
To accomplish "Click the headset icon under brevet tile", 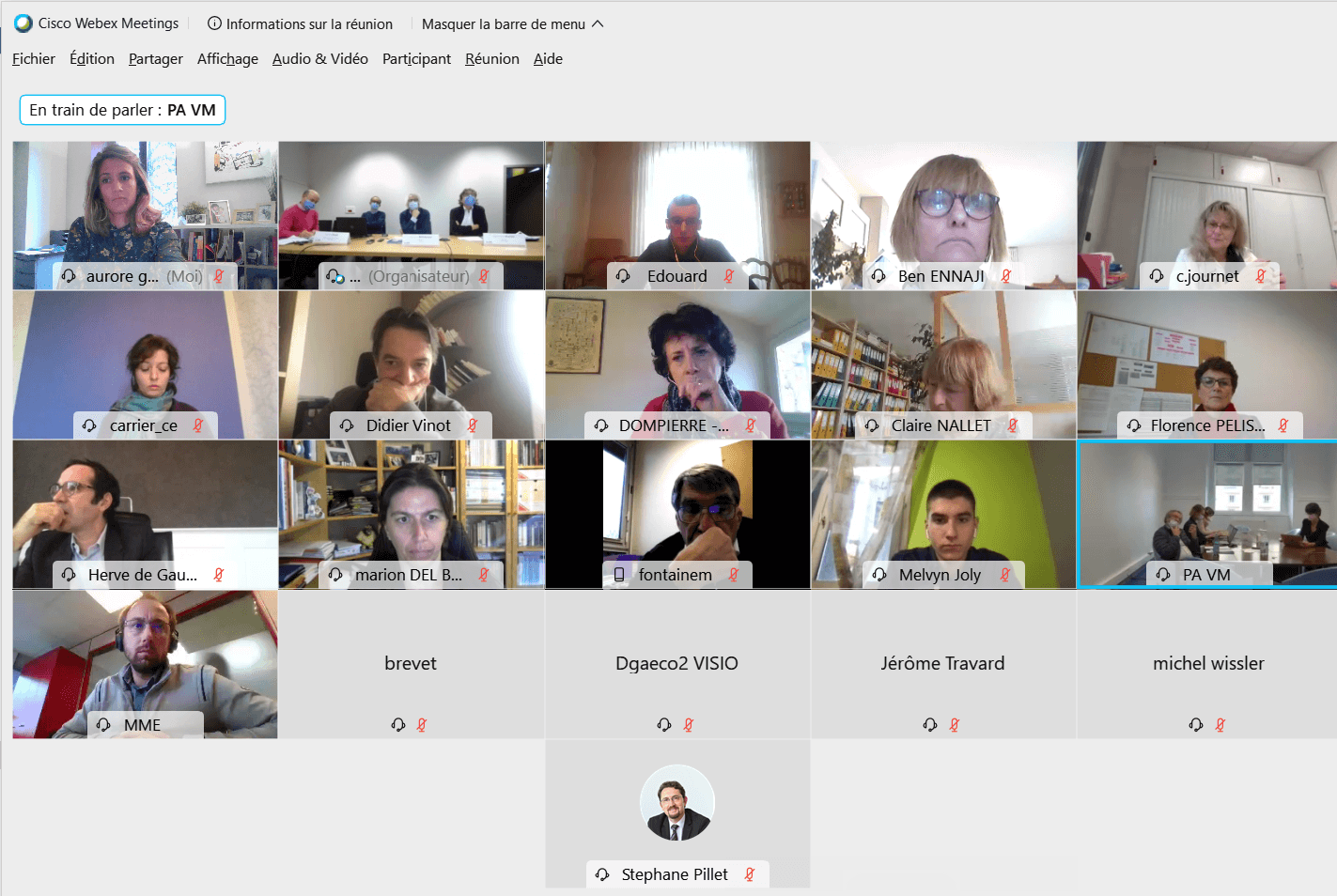I will pyautogui.click(x=398, y=724).
